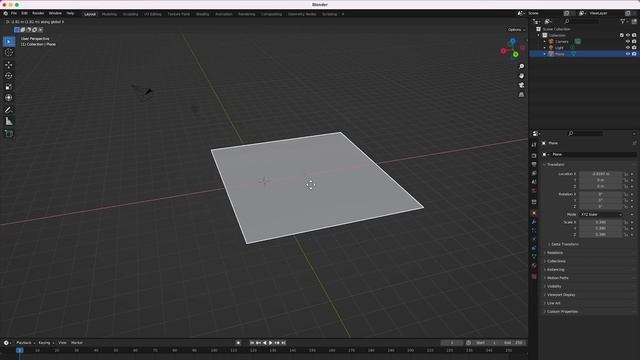Switch to the Modeling workspace tab
The height and width of the screenshot is (360, 640).
click(x=109, y=14)
